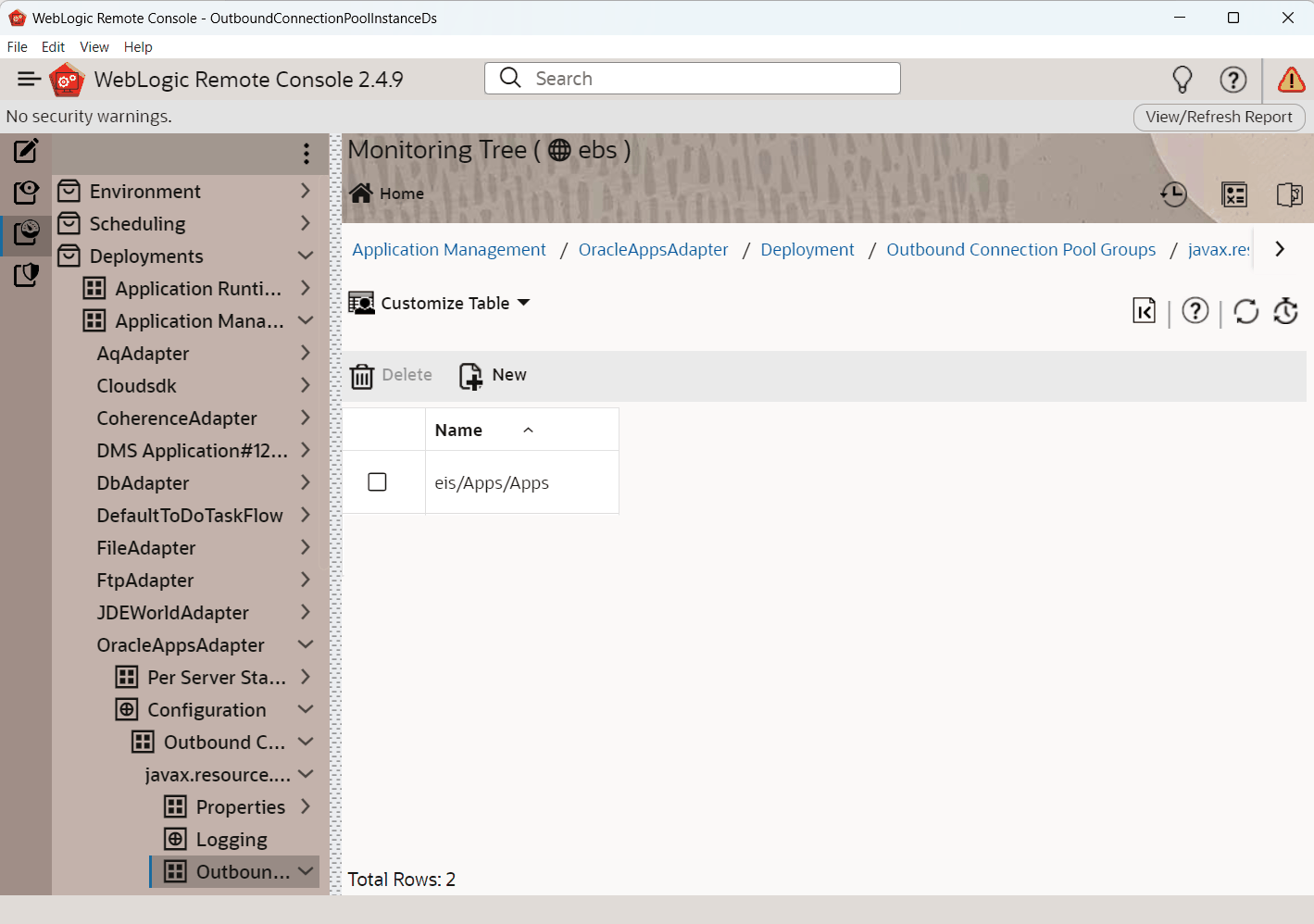Open the Edit Tree perspective icon
Screen dimensions: 1314x924
tap(26, 150)
